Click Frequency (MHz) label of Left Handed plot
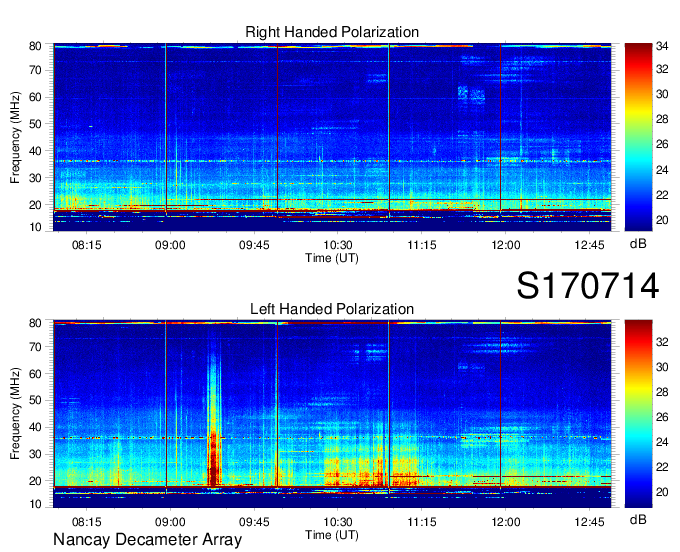This screenshot has height=552, width=680. 15,414
